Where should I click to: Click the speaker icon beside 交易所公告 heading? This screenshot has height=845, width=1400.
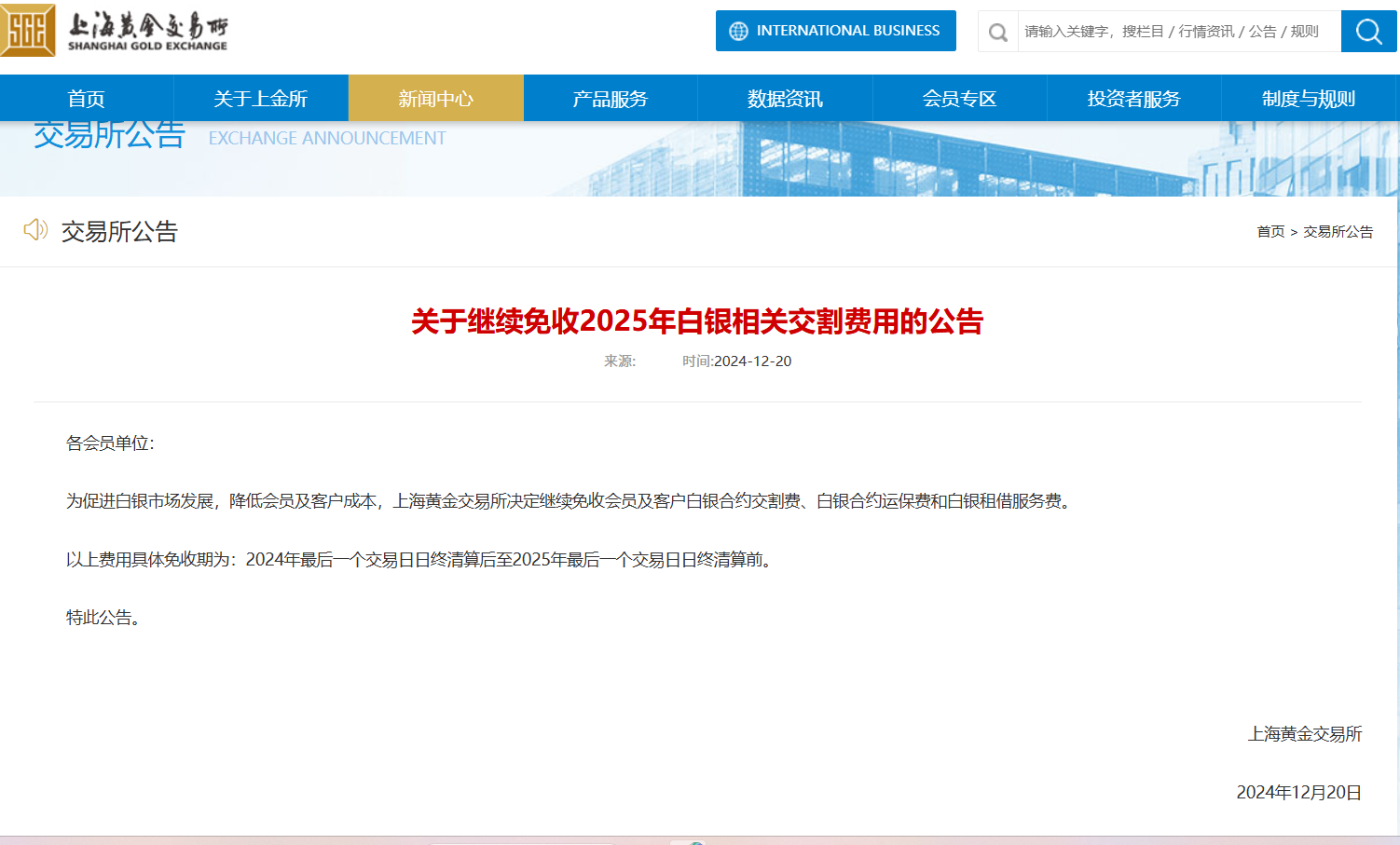click(x=35, y=230)
